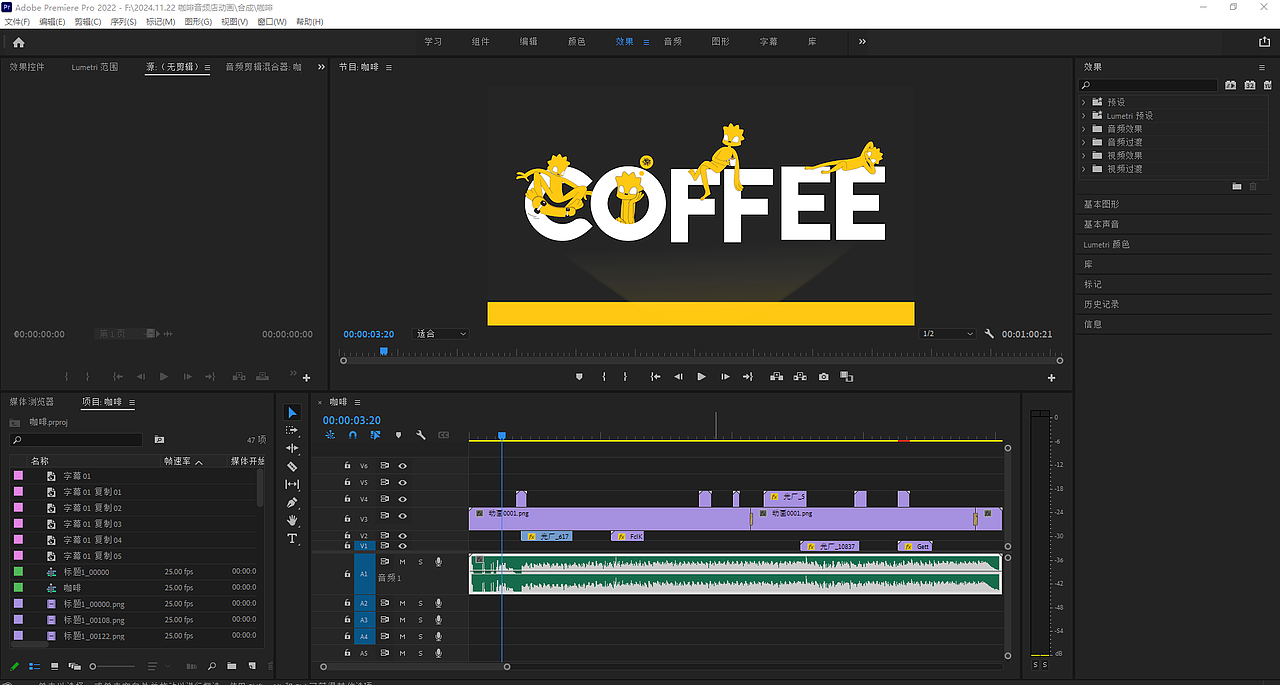Play the sequence in Program monitor
Screen dimensions: 1280x685
tap(701, 377)
